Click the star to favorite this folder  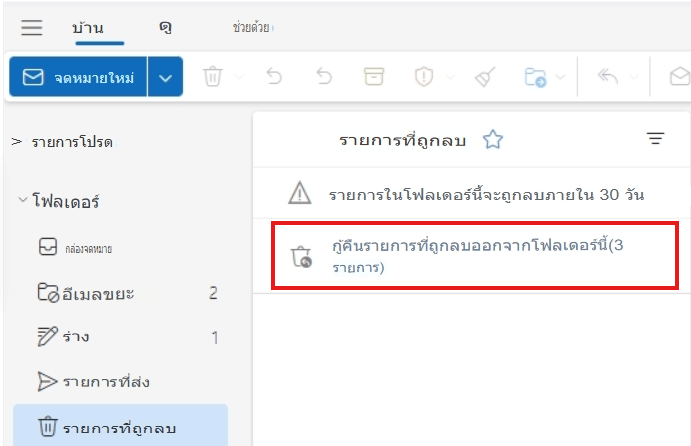[x=493, y=140]
